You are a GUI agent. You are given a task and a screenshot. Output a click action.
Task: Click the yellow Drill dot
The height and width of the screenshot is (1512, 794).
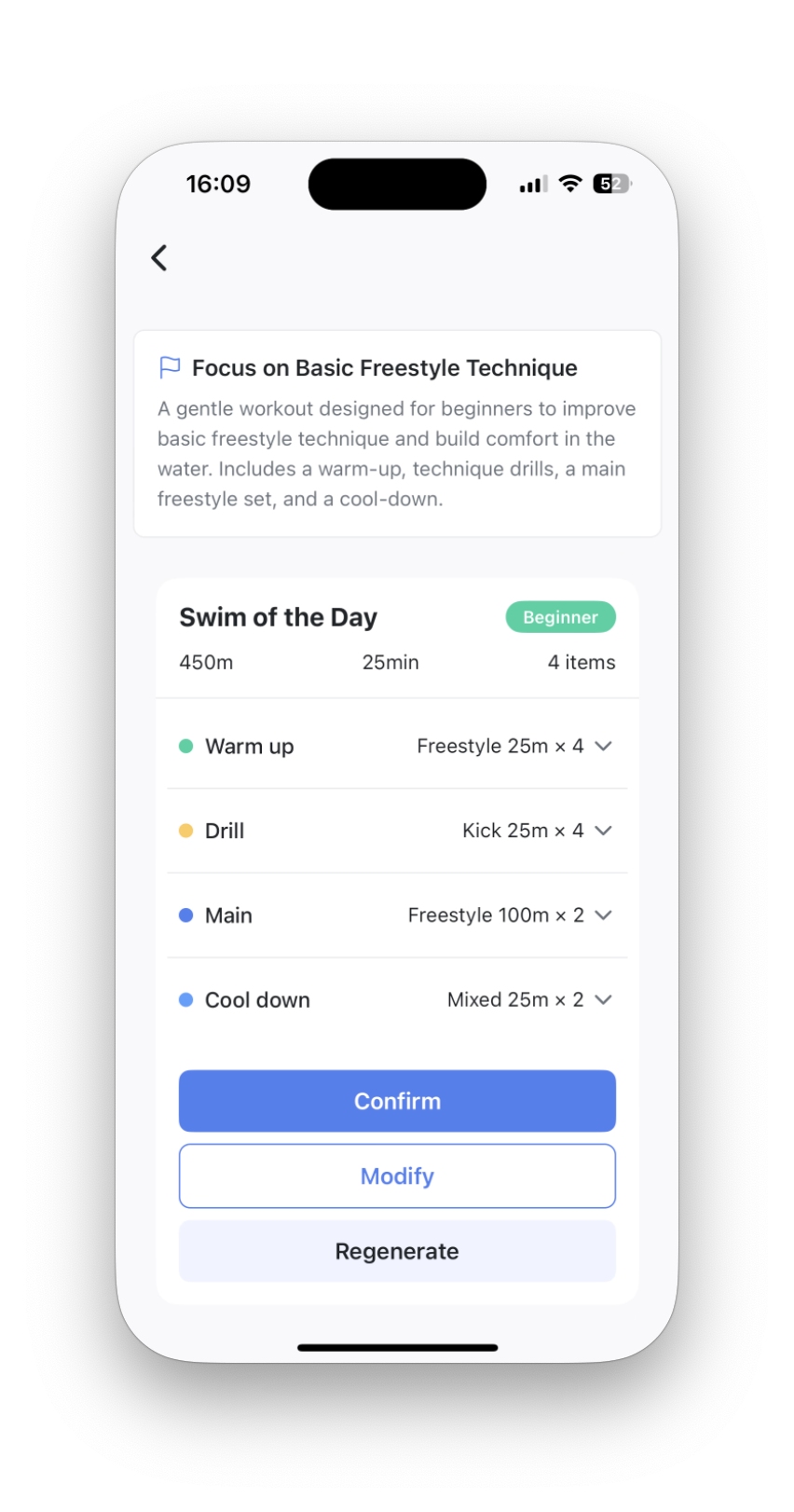point(185,831)
